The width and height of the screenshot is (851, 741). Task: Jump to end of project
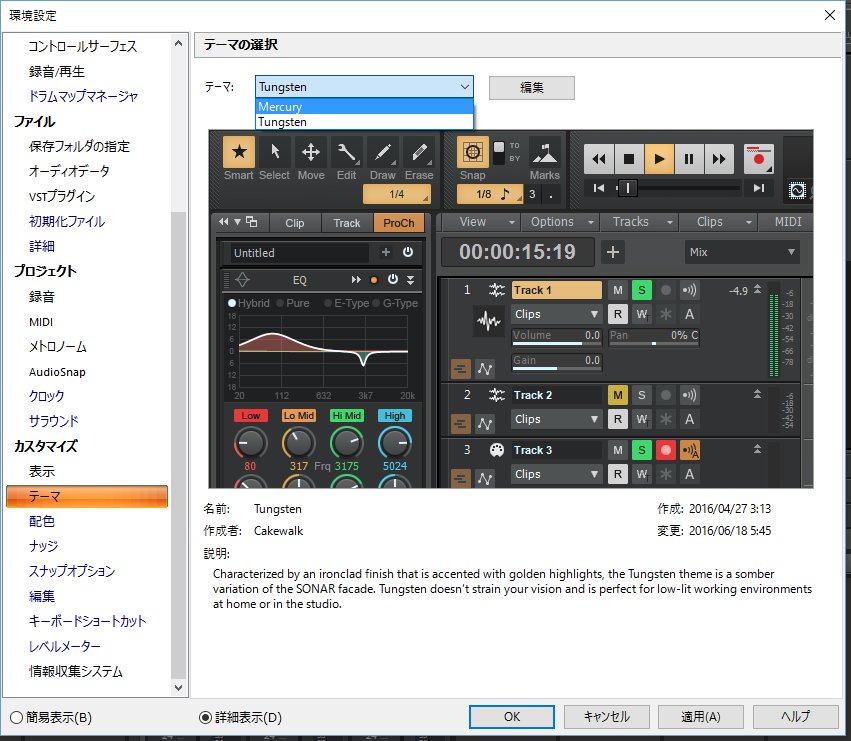(759, 188)
